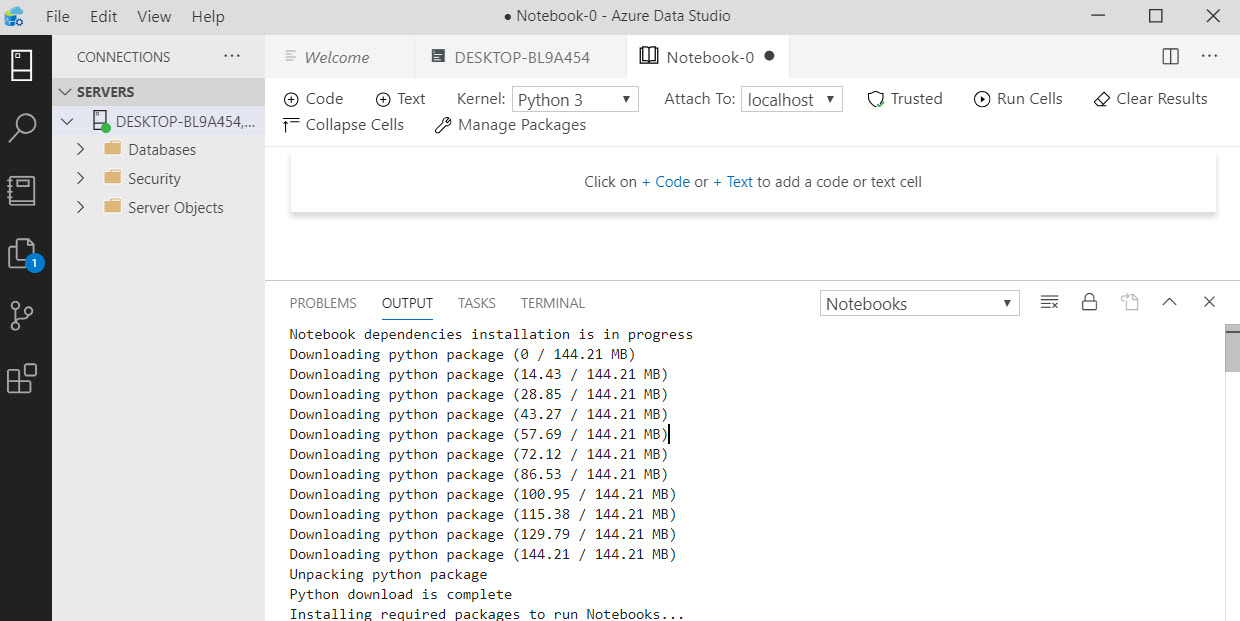
Task: Open the Search icon in activity bar
Action: (22, 127)
